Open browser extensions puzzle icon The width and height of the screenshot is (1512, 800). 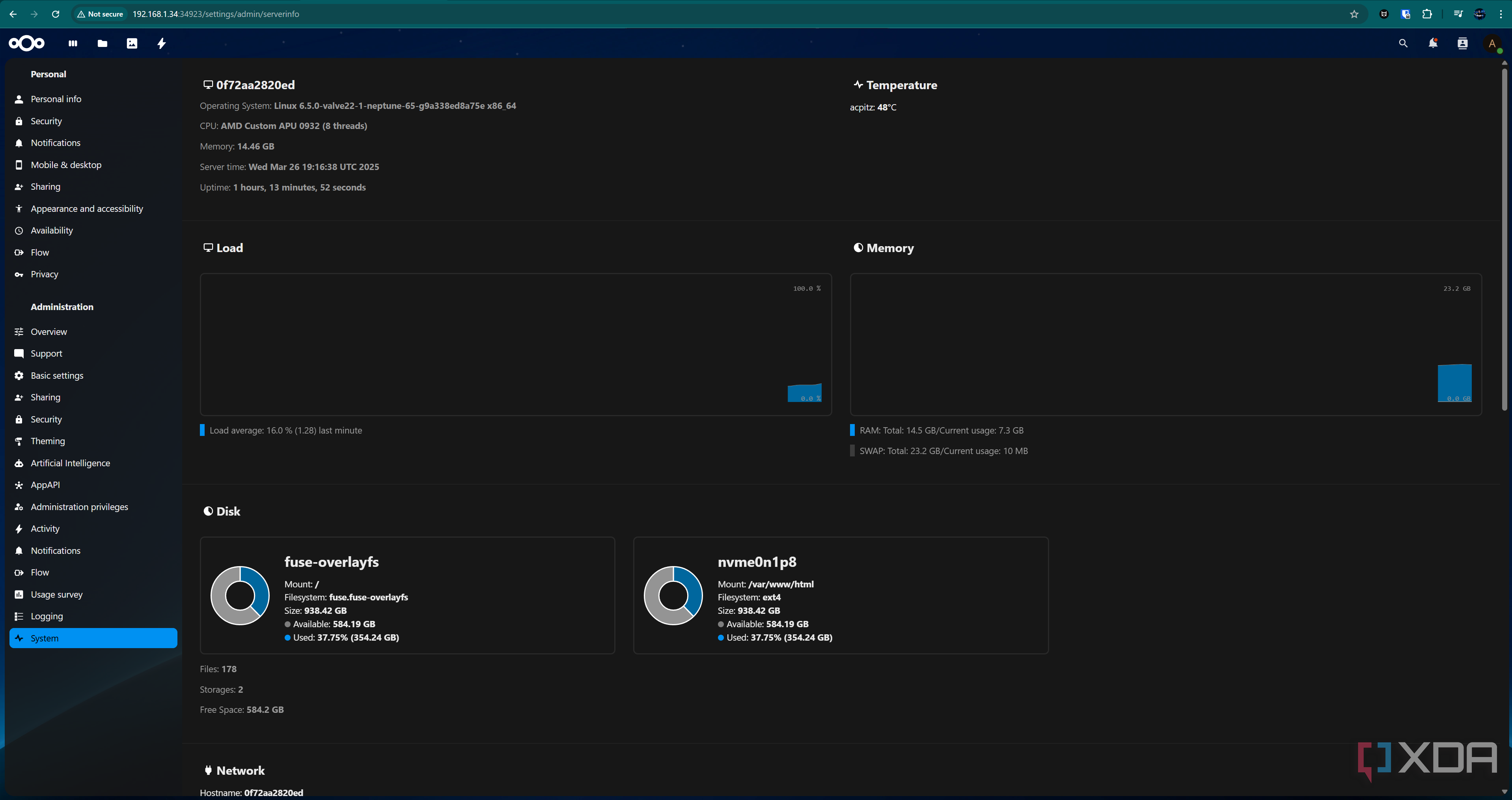click(x=1428, y=14)
